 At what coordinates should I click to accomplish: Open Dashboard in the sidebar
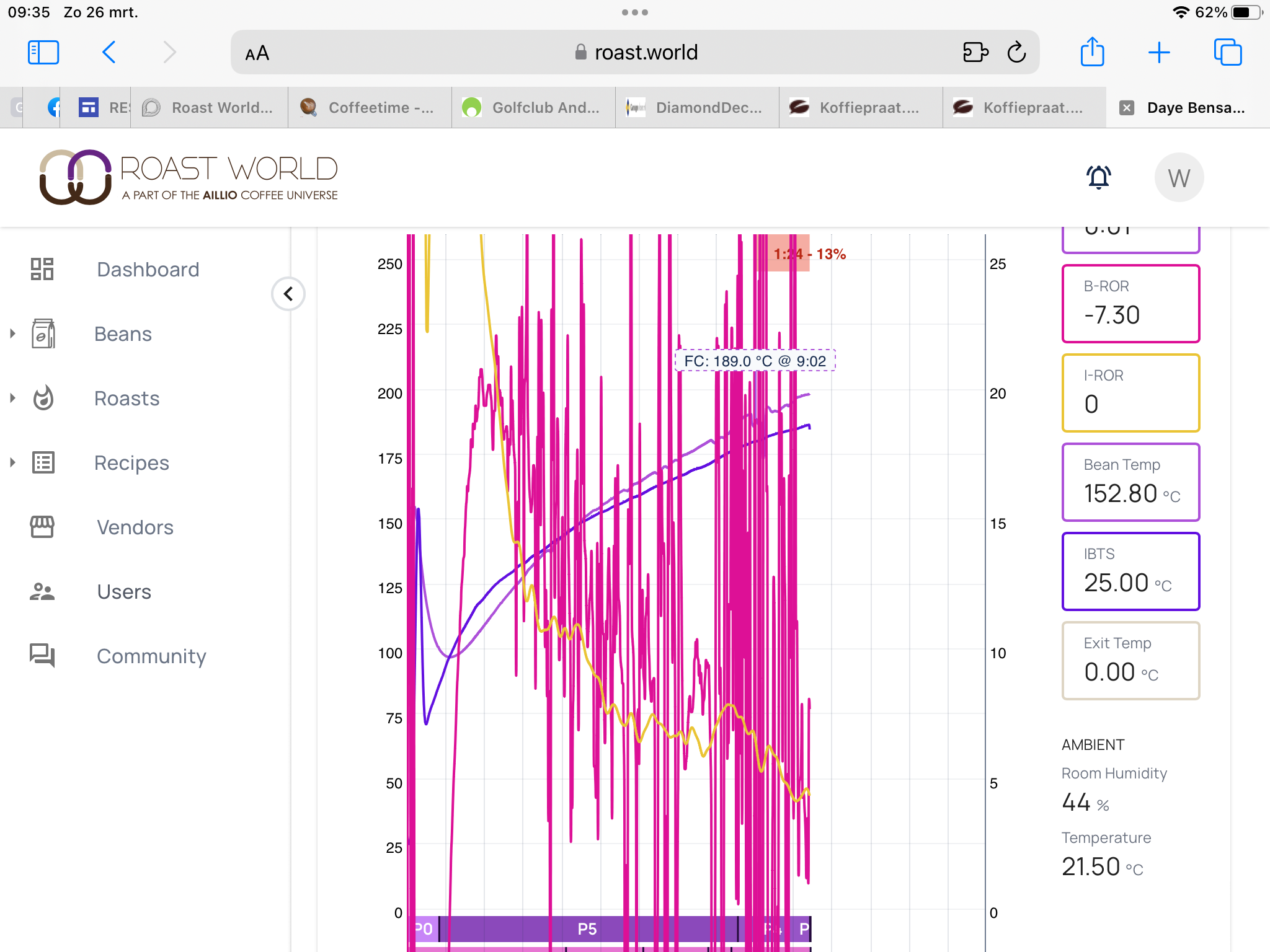click(x=148, y=269)
